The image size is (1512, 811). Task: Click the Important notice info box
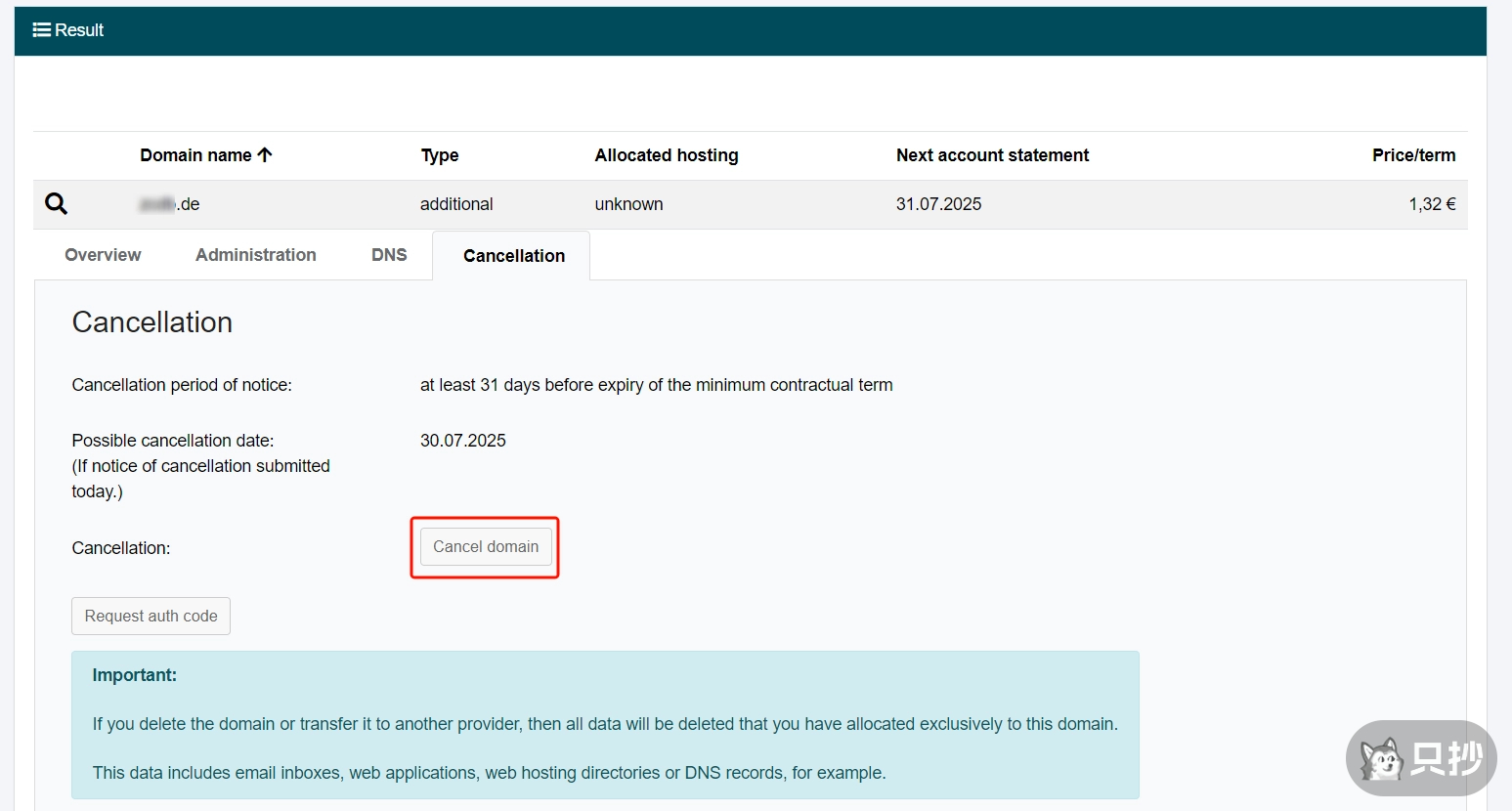pyautogui.click(x=605, y=725)
